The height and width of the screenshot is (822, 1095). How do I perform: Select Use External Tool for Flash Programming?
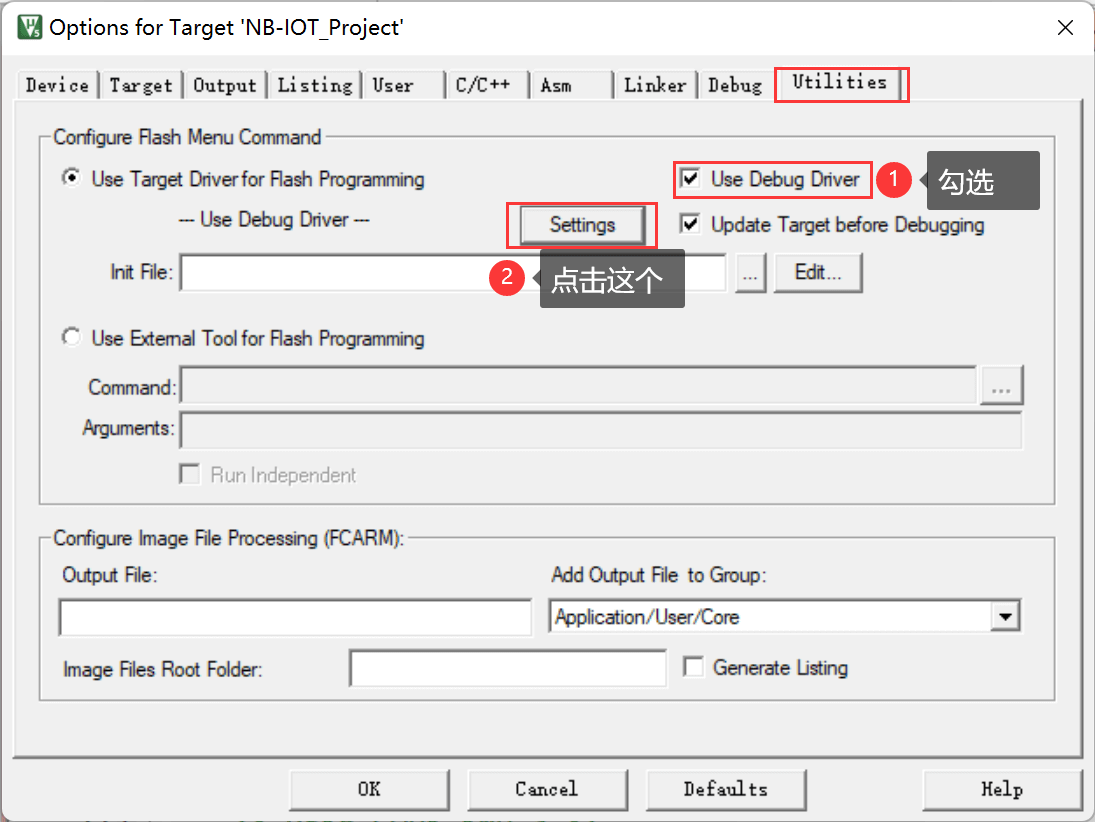tap(71, 338)
